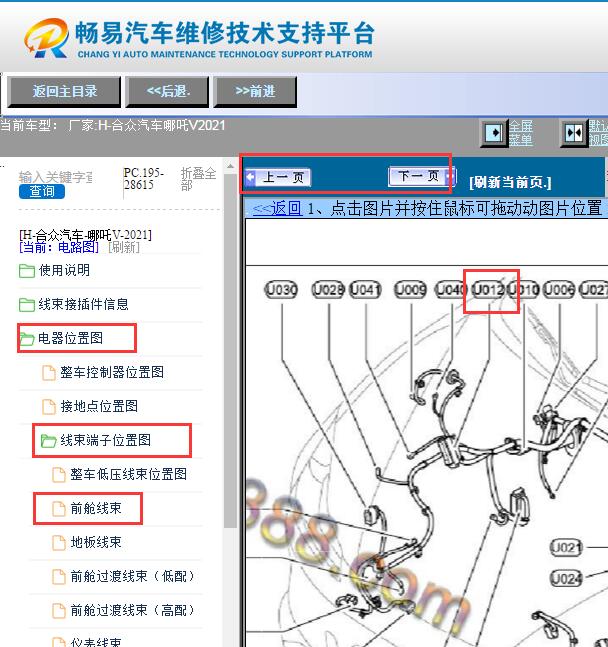Click the 前舱线束 document icon
The width and height of the screenshot is (608, 647).
[x=59, y=508]
